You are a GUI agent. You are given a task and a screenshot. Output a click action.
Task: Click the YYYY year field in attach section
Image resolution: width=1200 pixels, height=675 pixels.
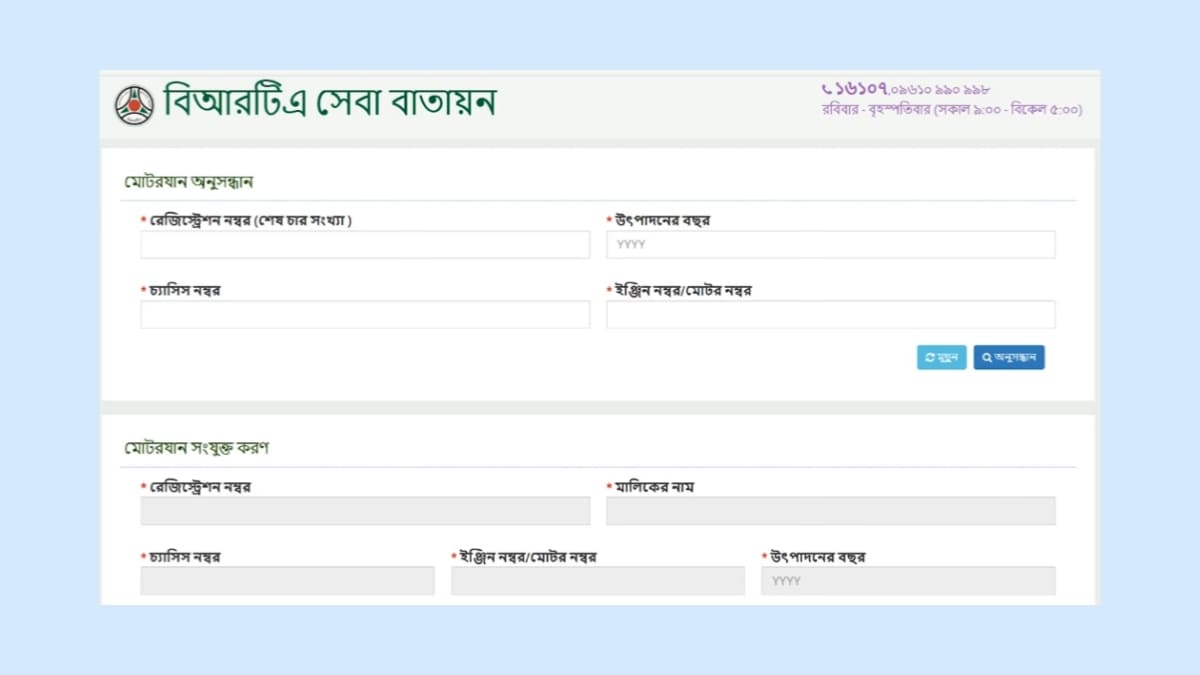click(x=907, y=580)
